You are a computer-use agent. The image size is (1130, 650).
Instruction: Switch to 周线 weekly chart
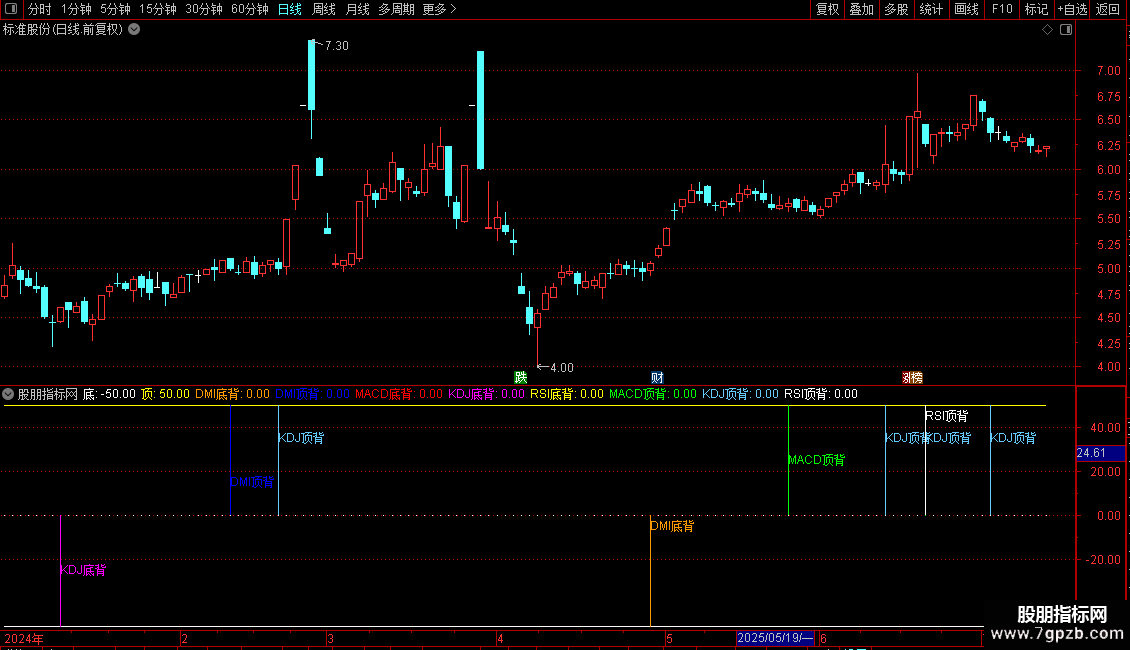click(324, 9)
